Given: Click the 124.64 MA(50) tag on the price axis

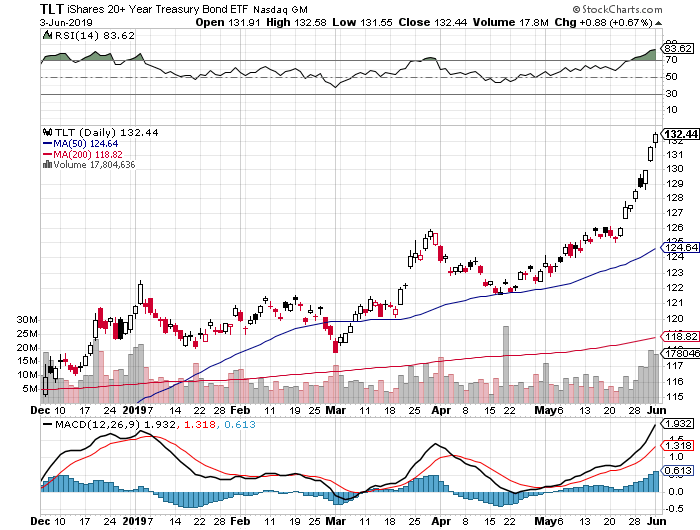Looking at the screenshot, I should (x=680, y=247).
